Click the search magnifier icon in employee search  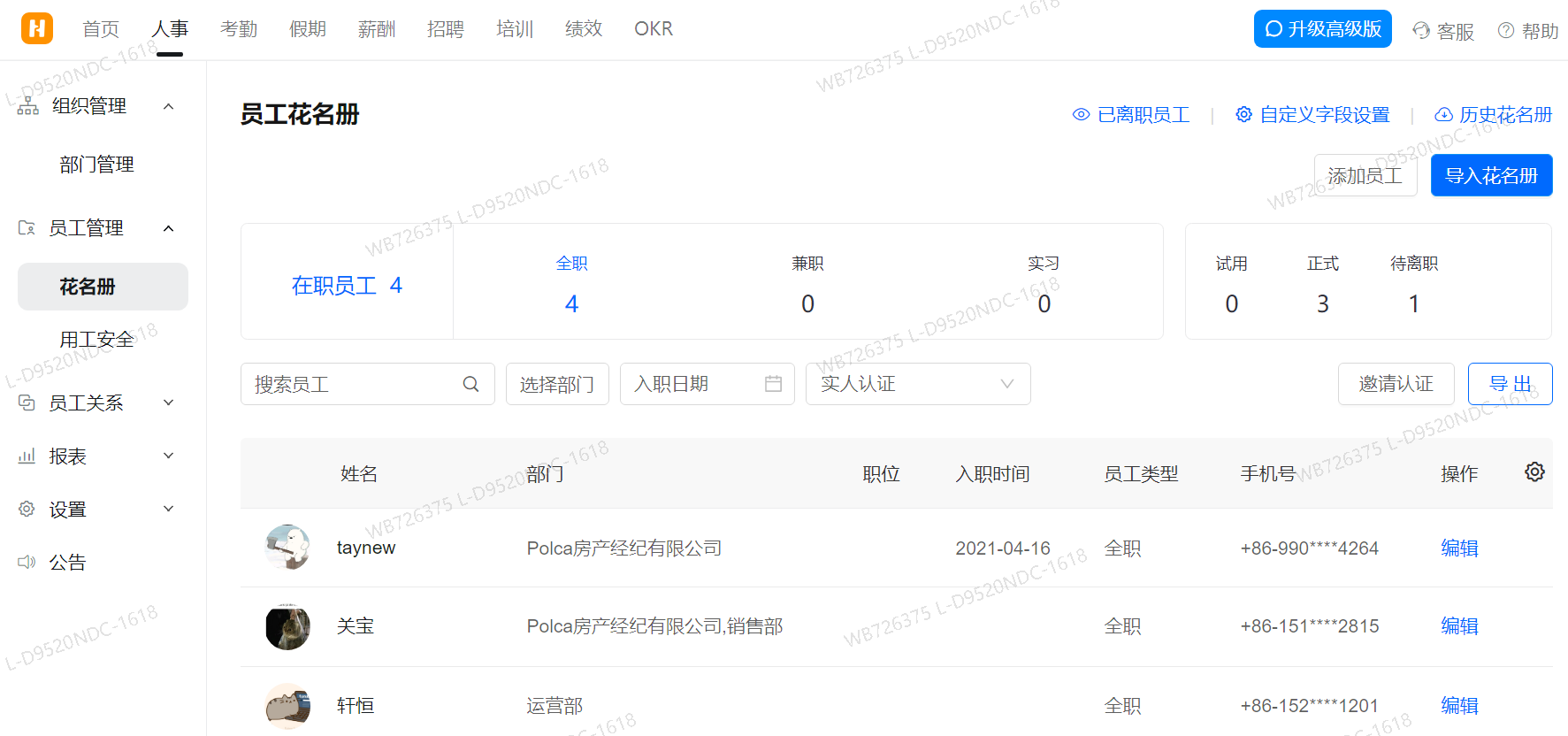pos(470,384)
